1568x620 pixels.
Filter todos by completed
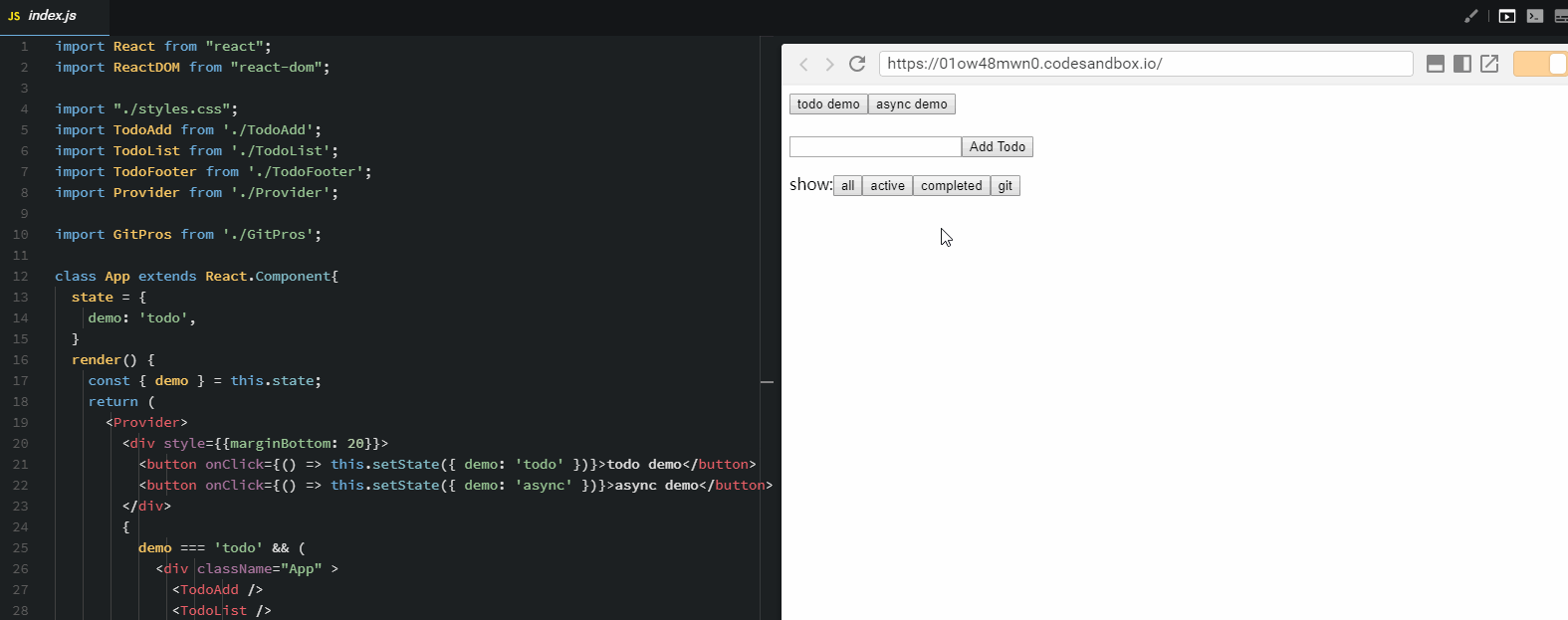point(951,186)
